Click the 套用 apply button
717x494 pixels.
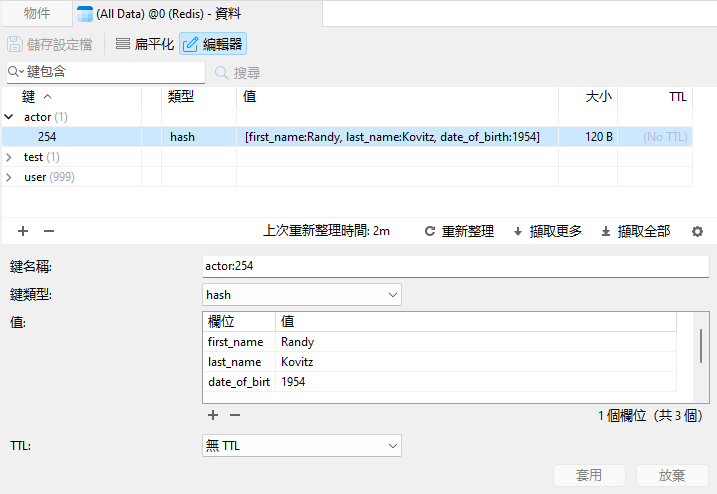point(589,476)
